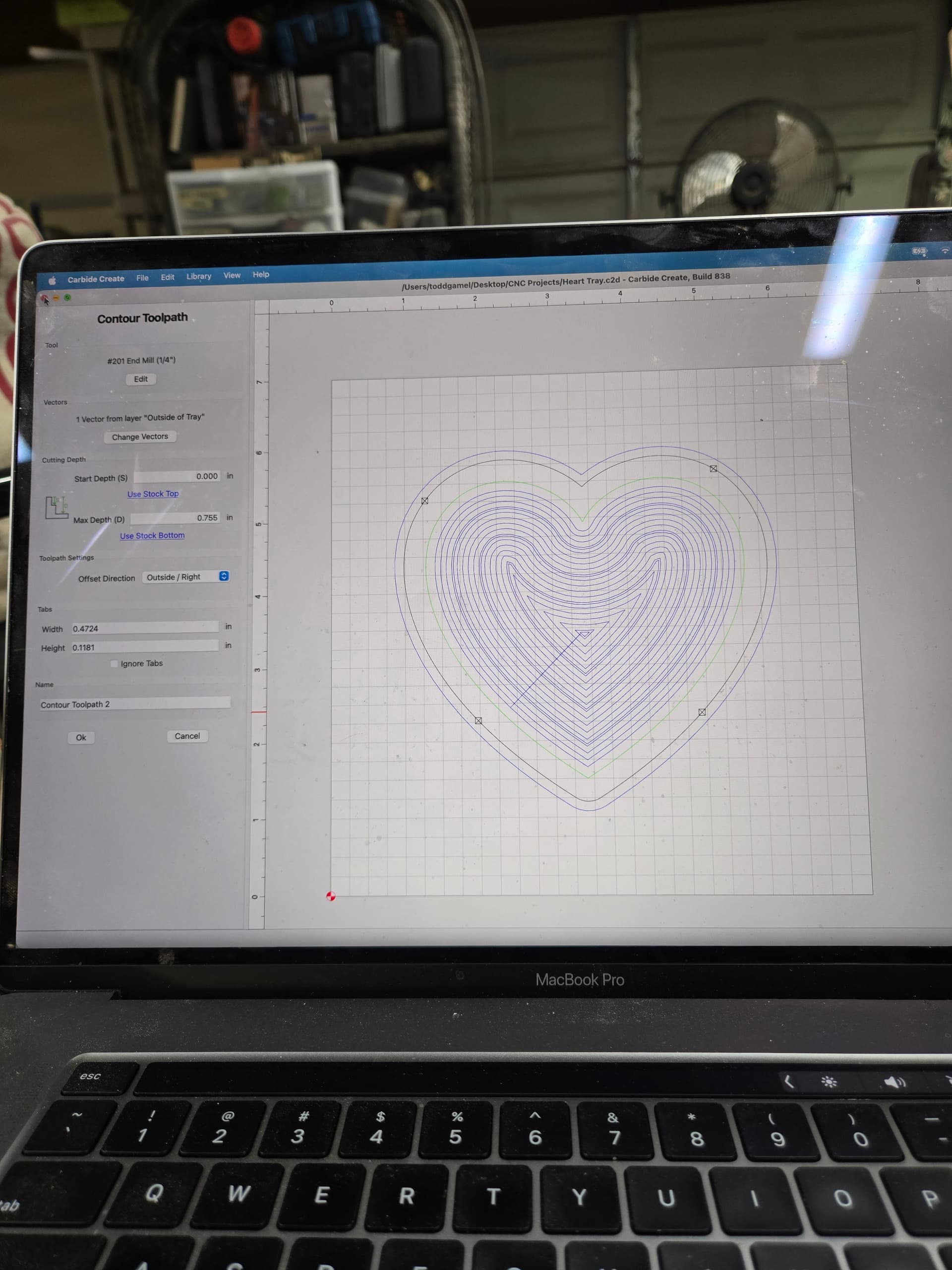The width and height of the screenshot is (952, 1270).
Task: Open the Library menu
Action: coord(198,276)
